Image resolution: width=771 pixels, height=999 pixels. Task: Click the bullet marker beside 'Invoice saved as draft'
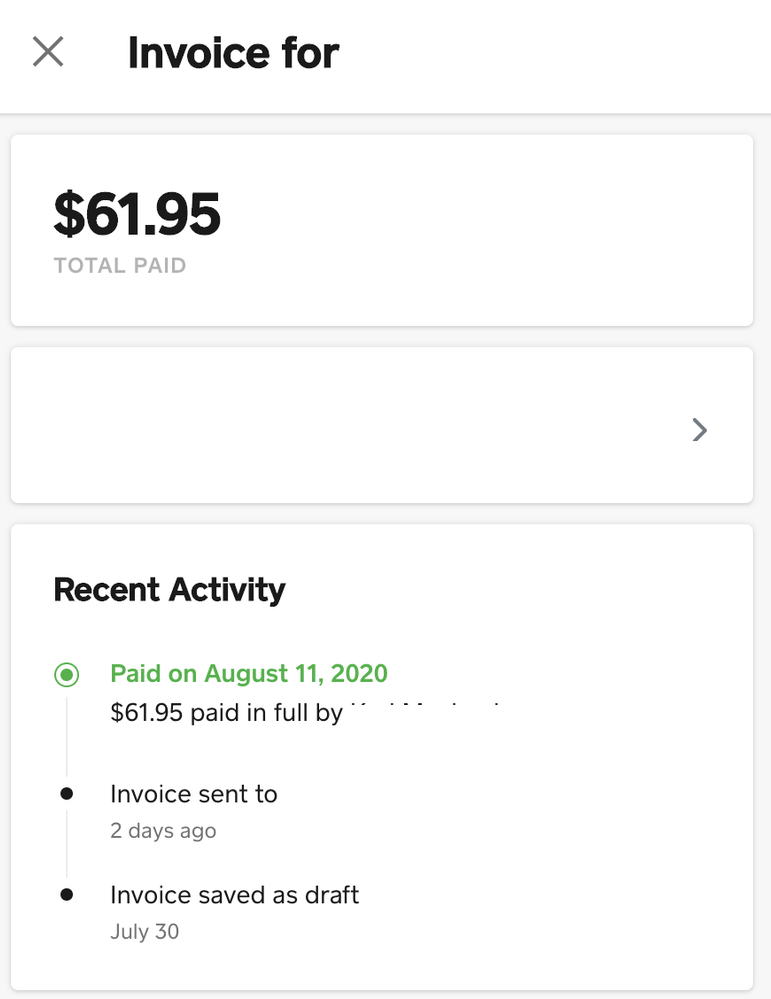tap(66, 894)
